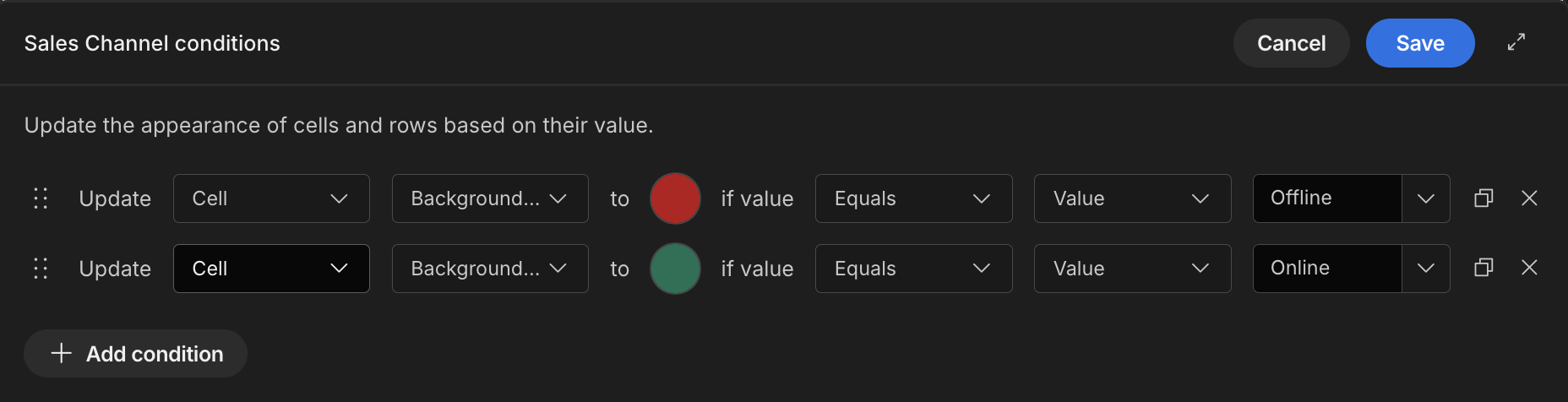
Task: Open the Cell dropdown in the first condition
Action: pyautogui.click(x=271, y=198)
